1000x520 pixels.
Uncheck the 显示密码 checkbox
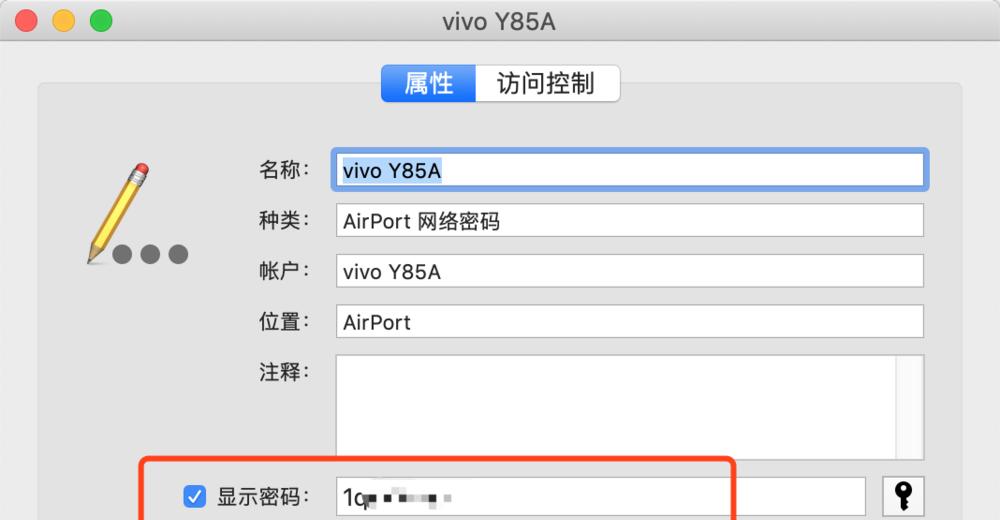(195, 496)
